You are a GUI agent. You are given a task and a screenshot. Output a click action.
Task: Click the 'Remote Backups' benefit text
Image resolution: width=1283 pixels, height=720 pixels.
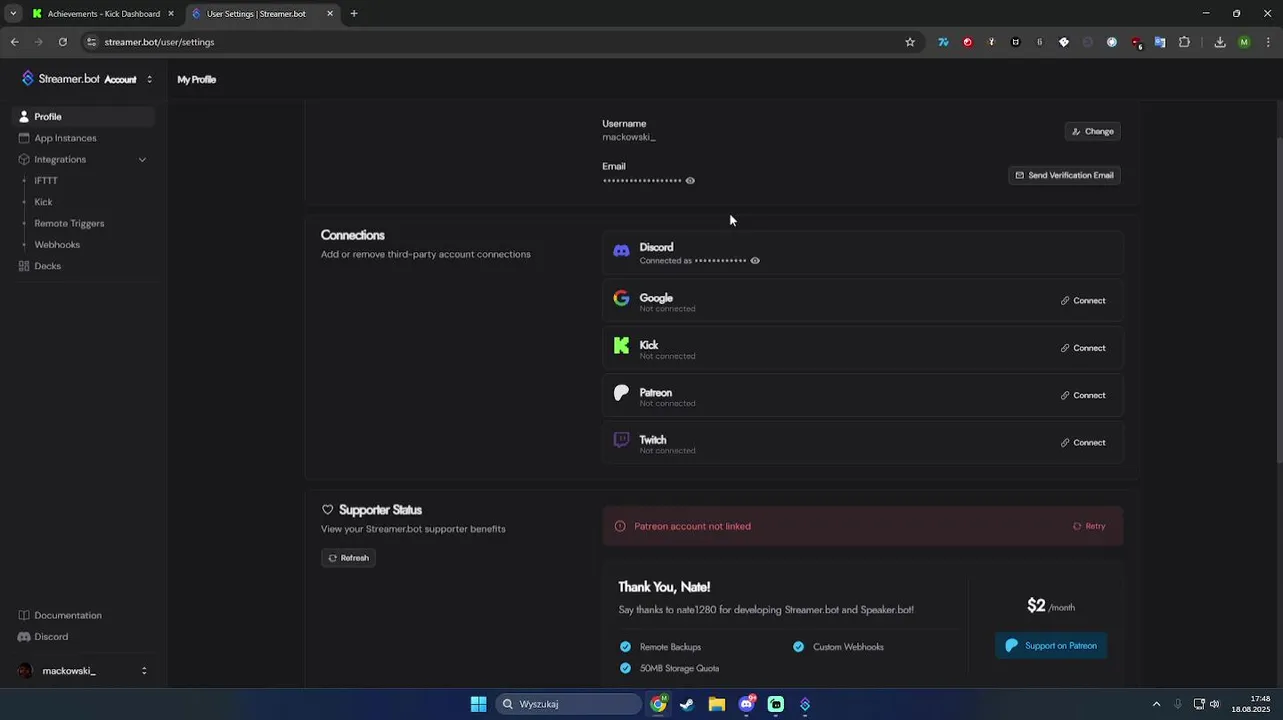pyautogui.click(x=670, y=647)
